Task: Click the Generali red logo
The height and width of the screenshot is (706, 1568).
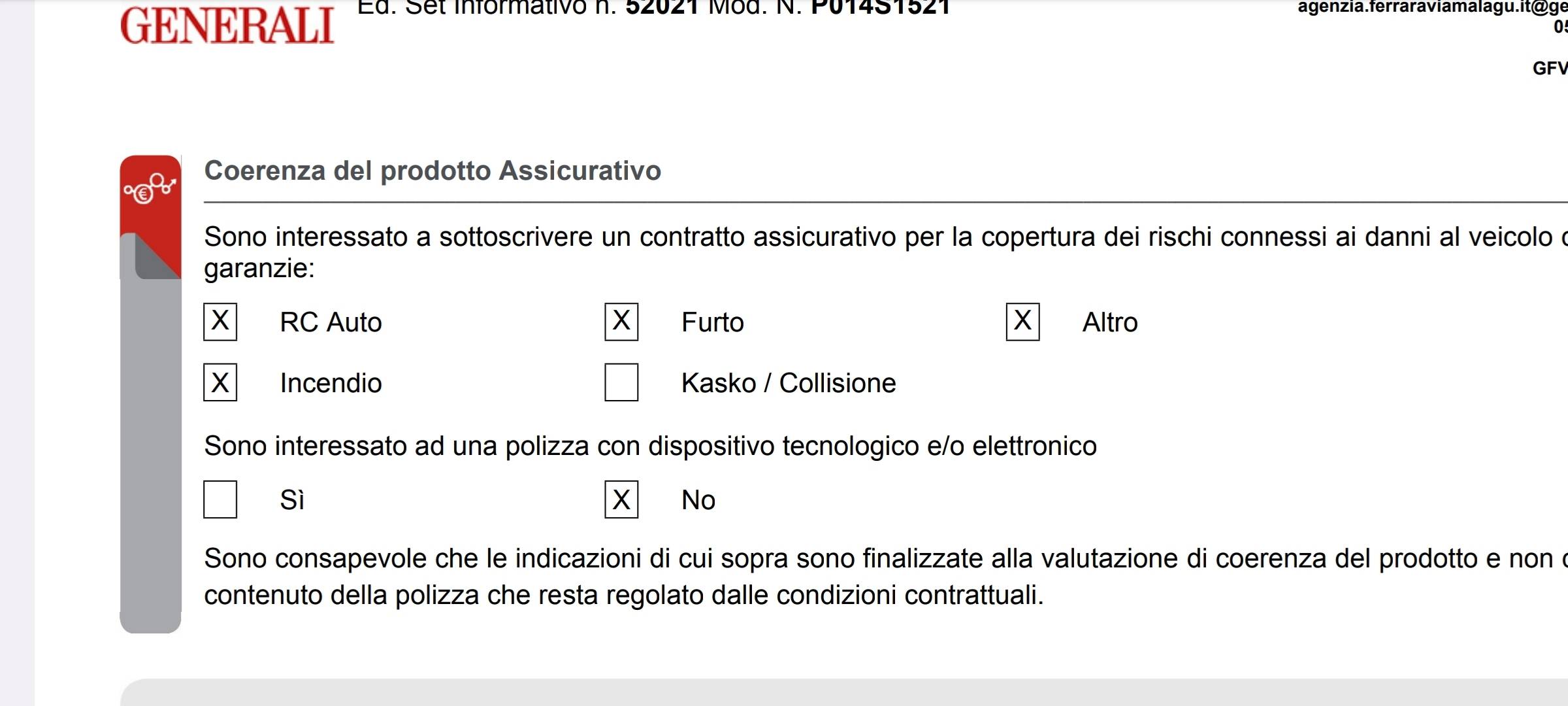Action: click(x=227, y=26)
